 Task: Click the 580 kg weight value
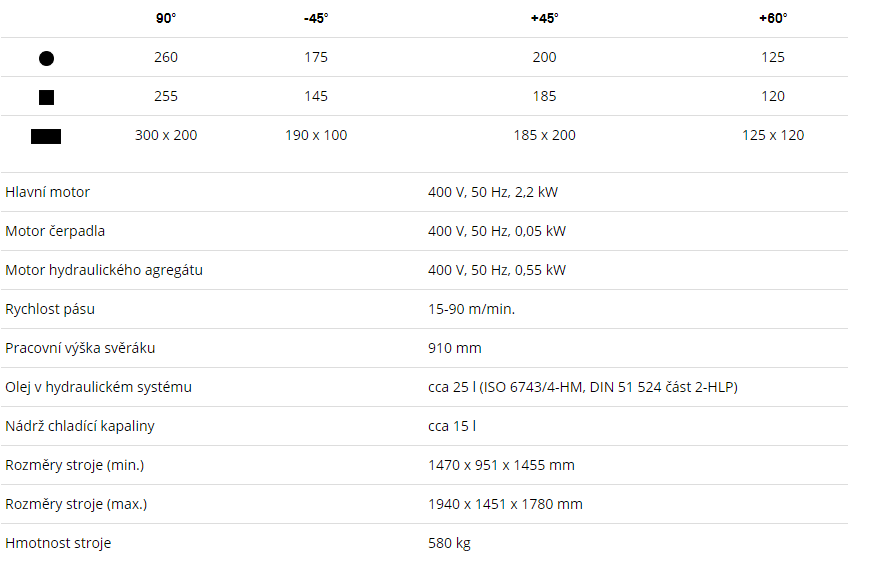point(449,544)
